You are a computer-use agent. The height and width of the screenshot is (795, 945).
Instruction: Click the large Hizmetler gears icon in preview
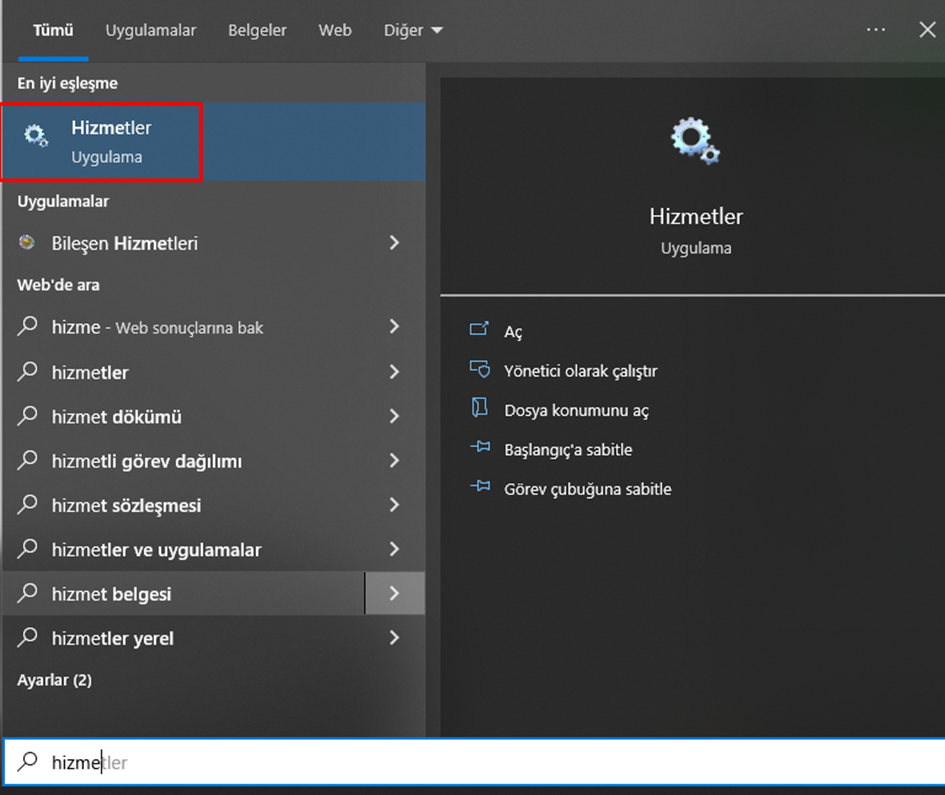pos(695,140)
